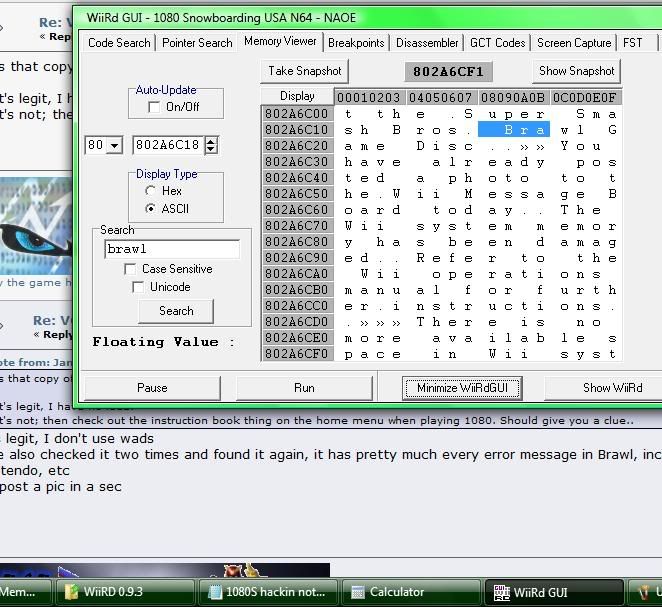Screen dimensions: 662x607
Task: Select memory row address 802A6C50
Action: pos(297,194)
